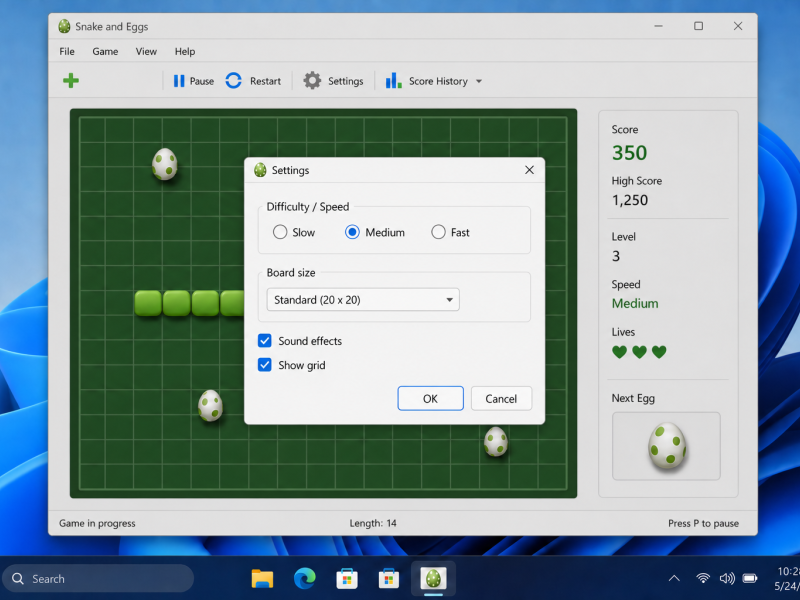Screen dimensions: 800x600
Task: Open the Game menu
Action: click(x=105, y=52)
